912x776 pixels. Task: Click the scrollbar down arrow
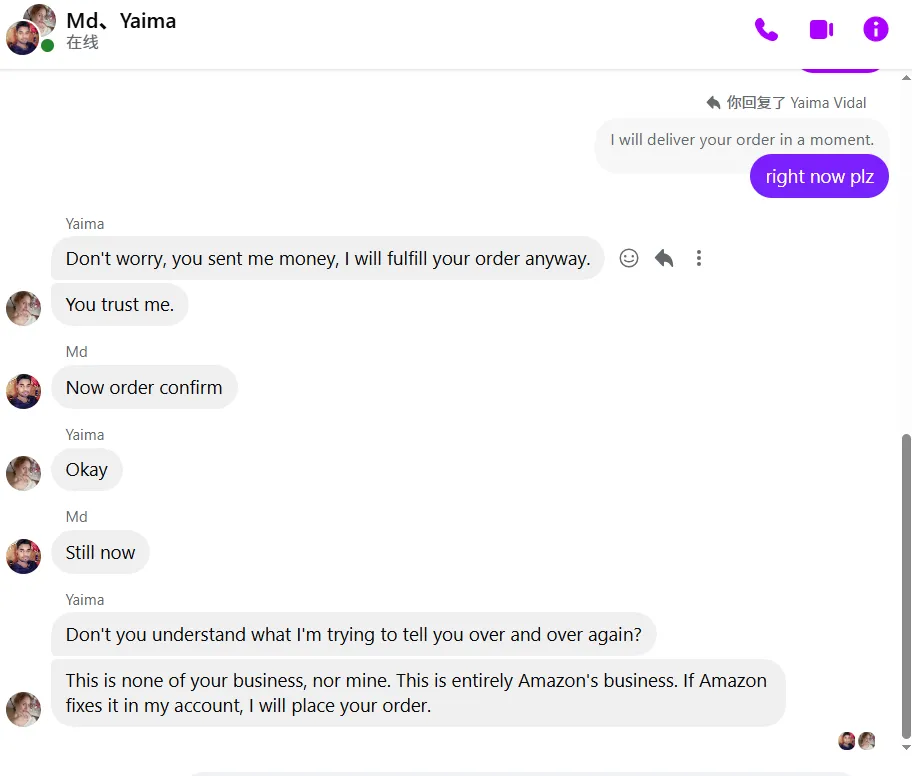906,747
